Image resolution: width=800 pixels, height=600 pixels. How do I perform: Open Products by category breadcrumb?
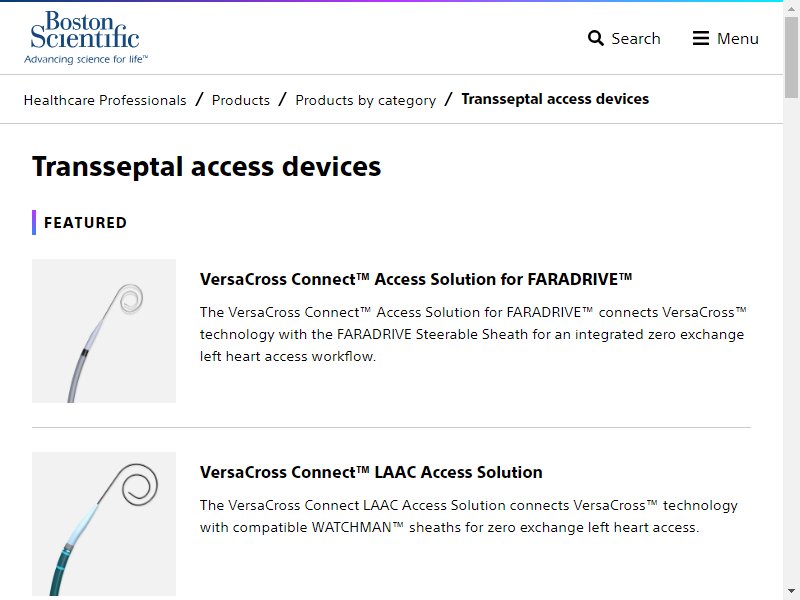coord(366,100)
